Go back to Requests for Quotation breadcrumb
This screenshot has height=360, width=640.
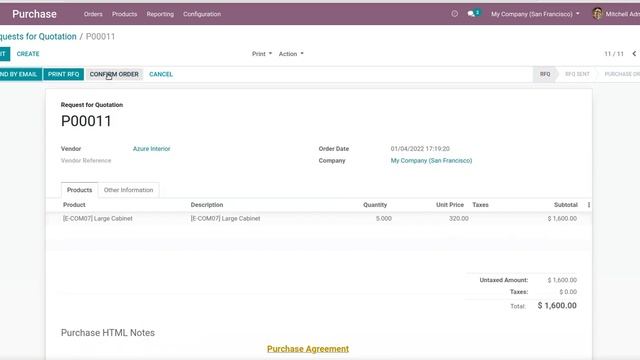point(38,36)
